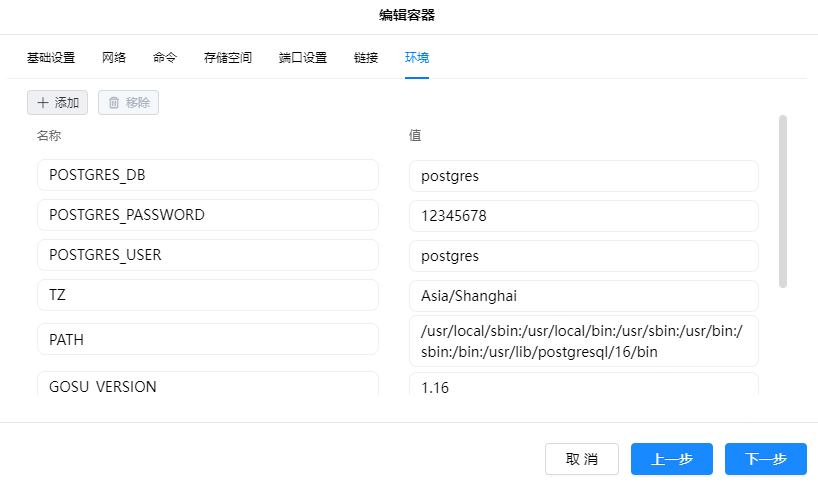Focus the POSTGRES_USER name field
This screenshot has width=818, height=486.
point(207,255)
